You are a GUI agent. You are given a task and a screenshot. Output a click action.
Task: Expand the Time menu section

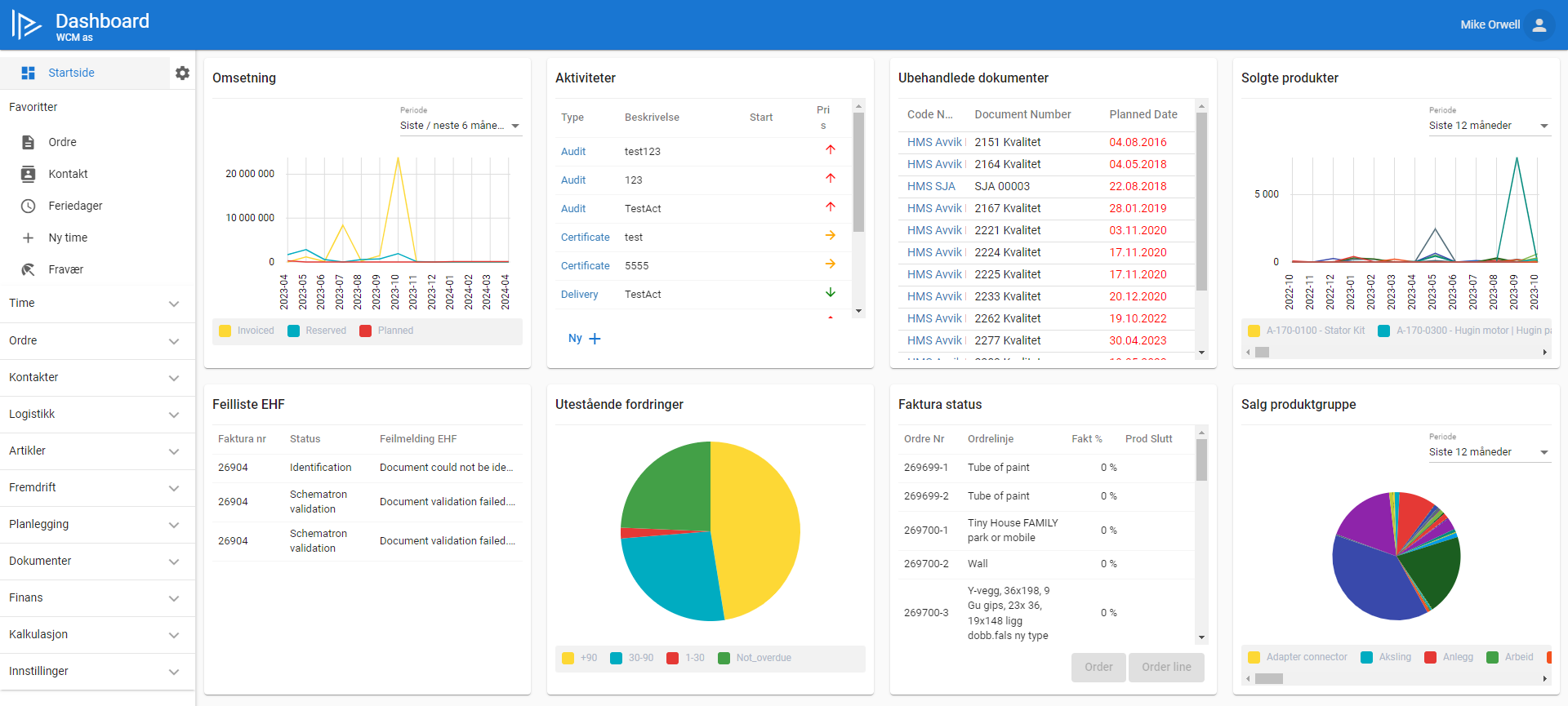click(97, 304)
